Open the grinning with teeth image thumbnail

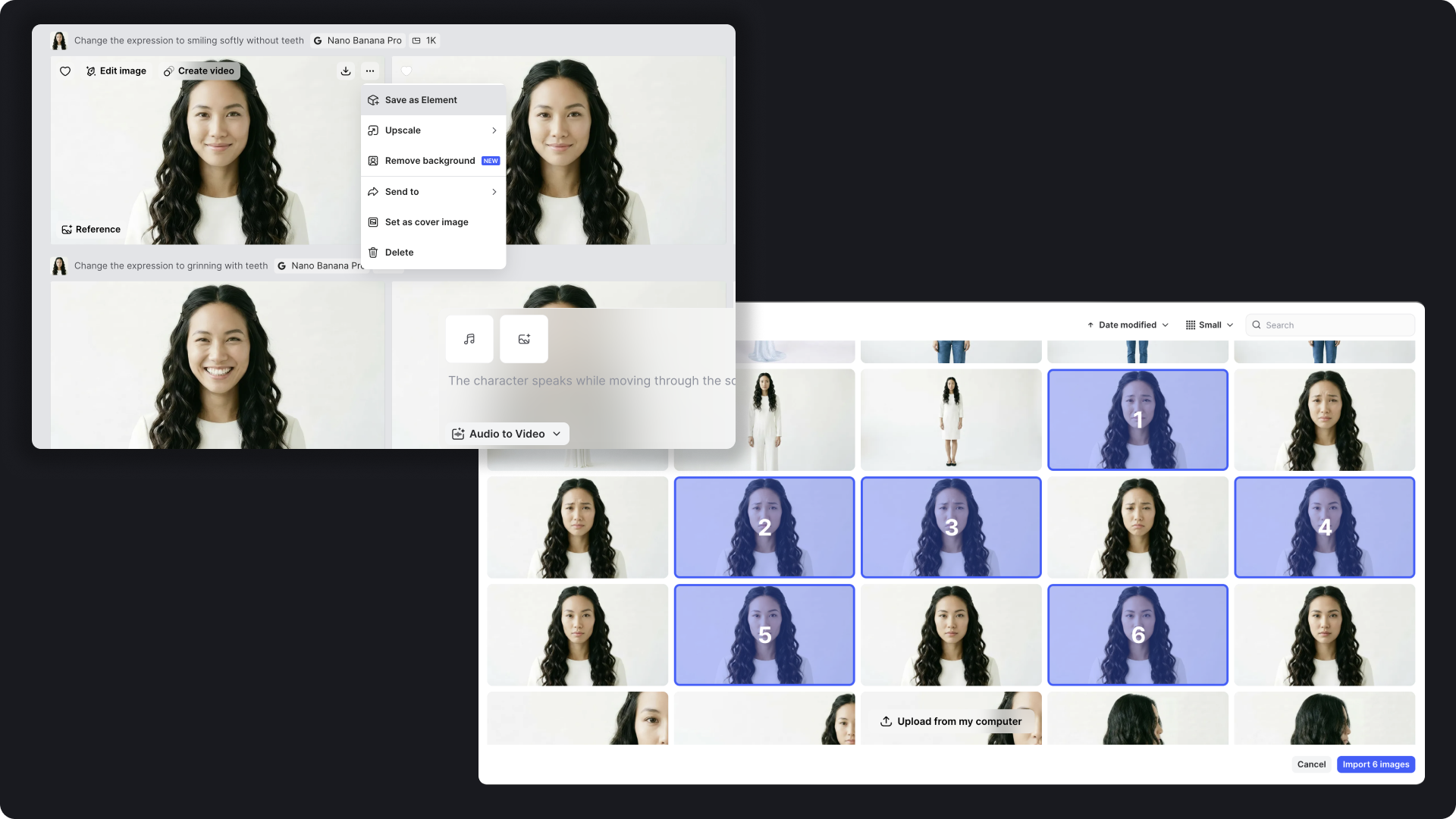point(218,365)
